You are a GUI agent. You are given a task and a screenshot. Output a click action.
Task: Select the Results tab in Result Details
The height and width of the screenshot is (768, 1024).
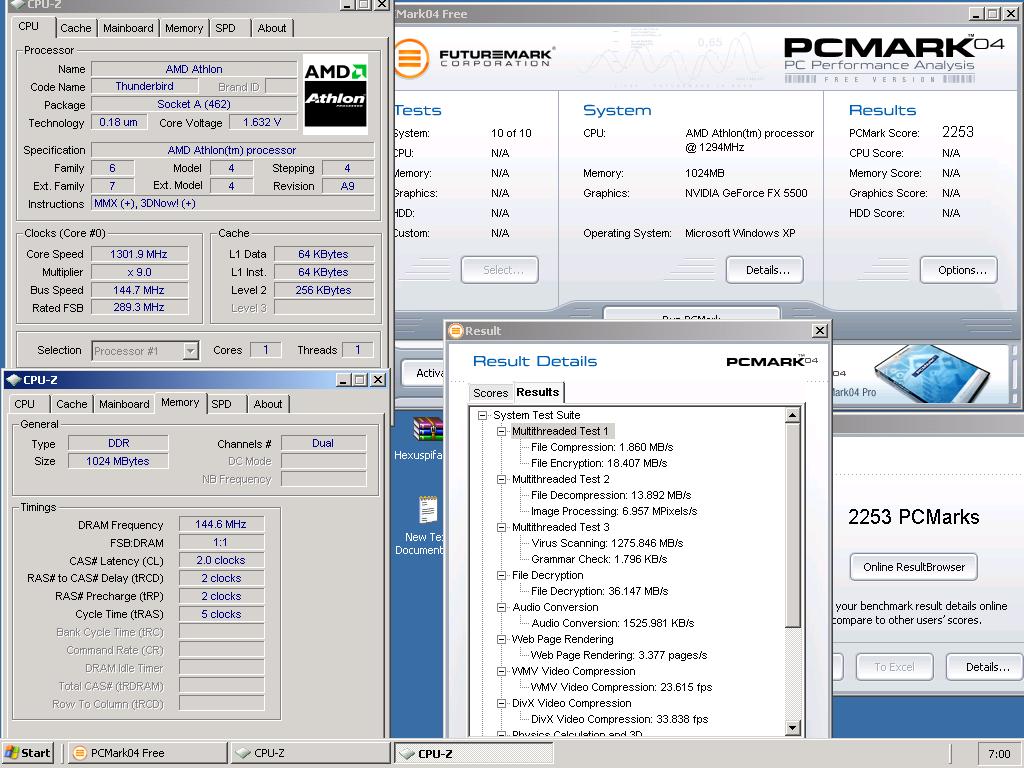pos(538,392)
